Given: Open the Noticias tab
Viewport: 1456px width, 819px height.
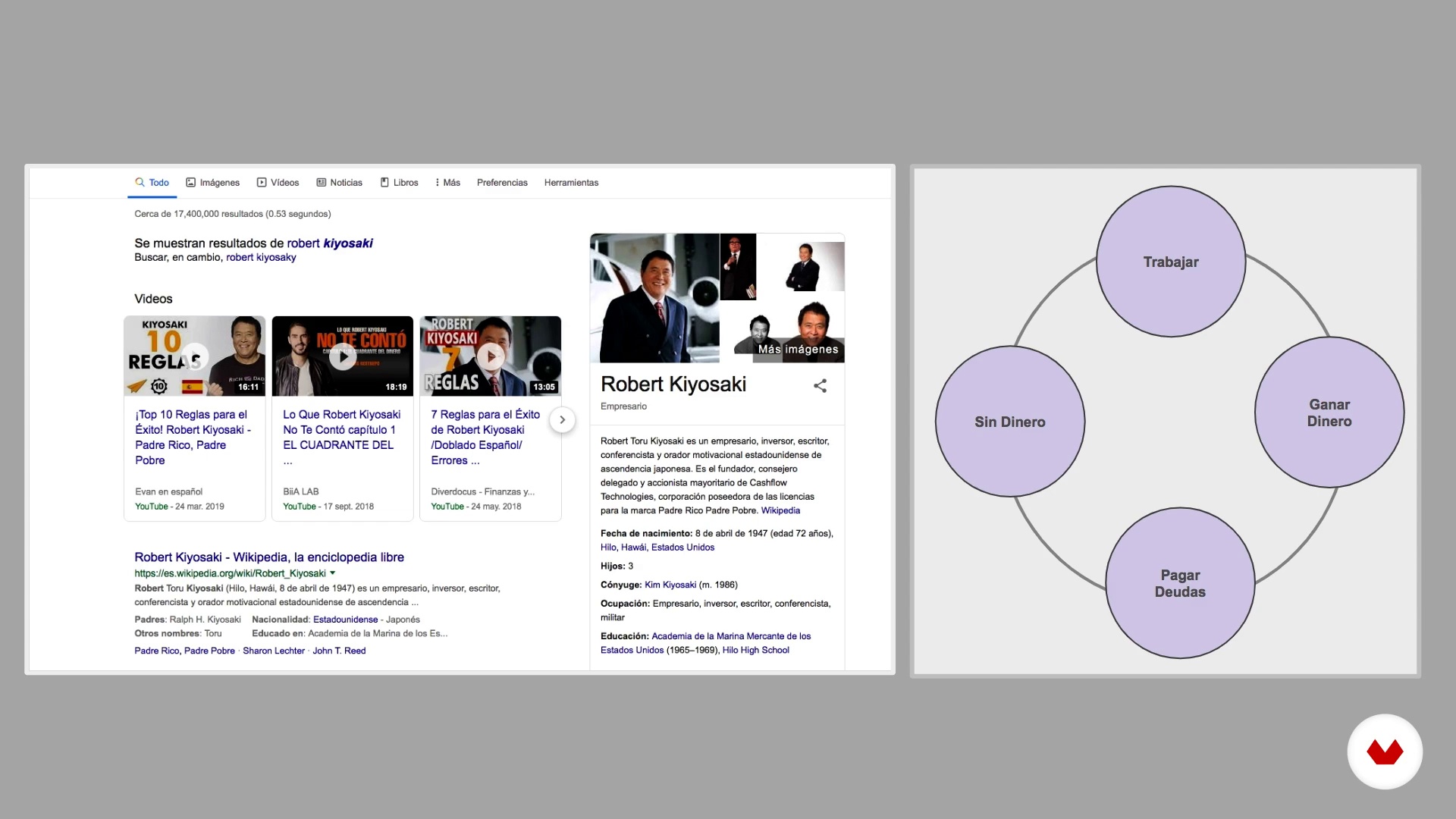Looking at the screenshot, I should (339, 183).
